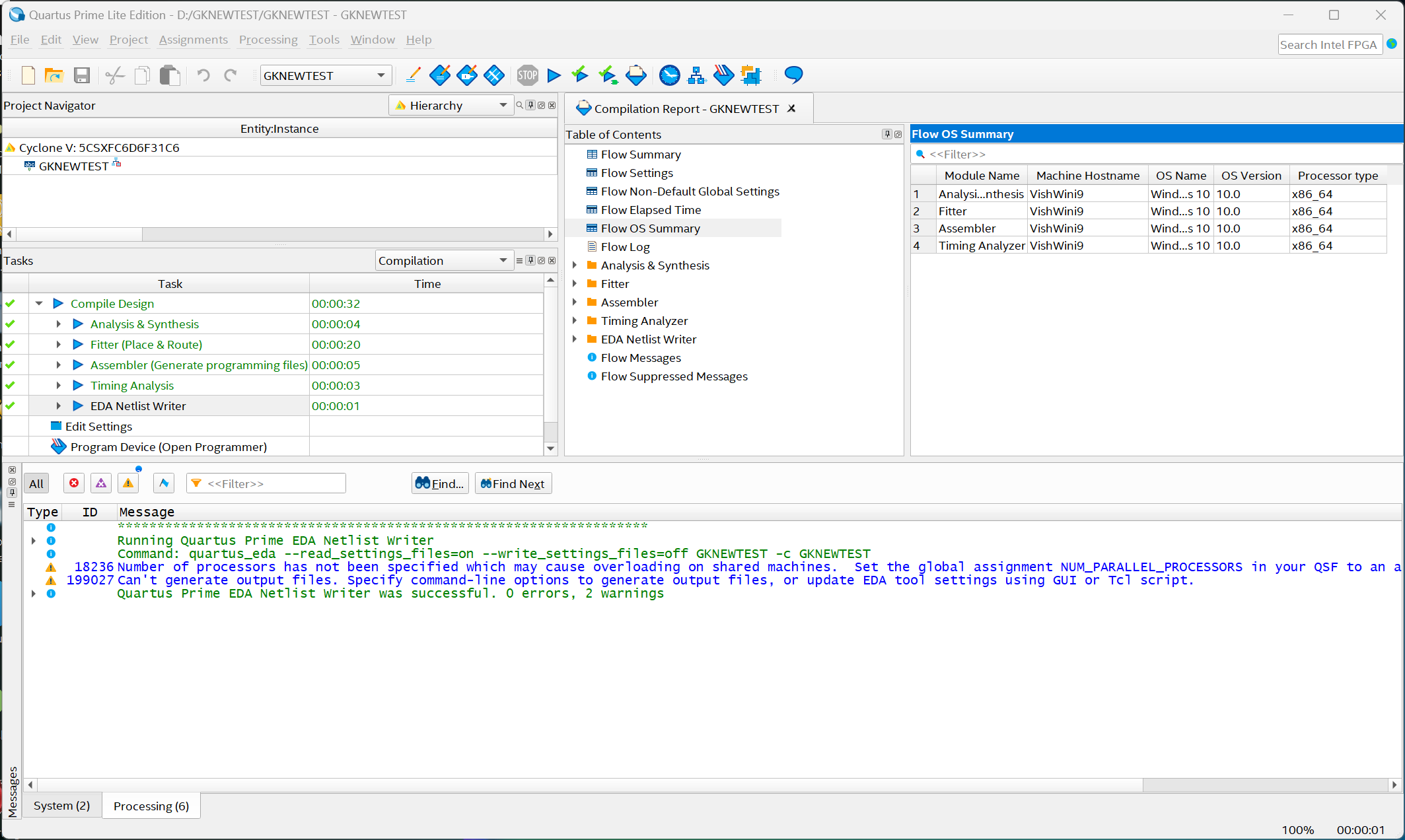The image size is (1405, 840).
Task: Toggle the warning messages filter button
Action: (x=128, y=483)
